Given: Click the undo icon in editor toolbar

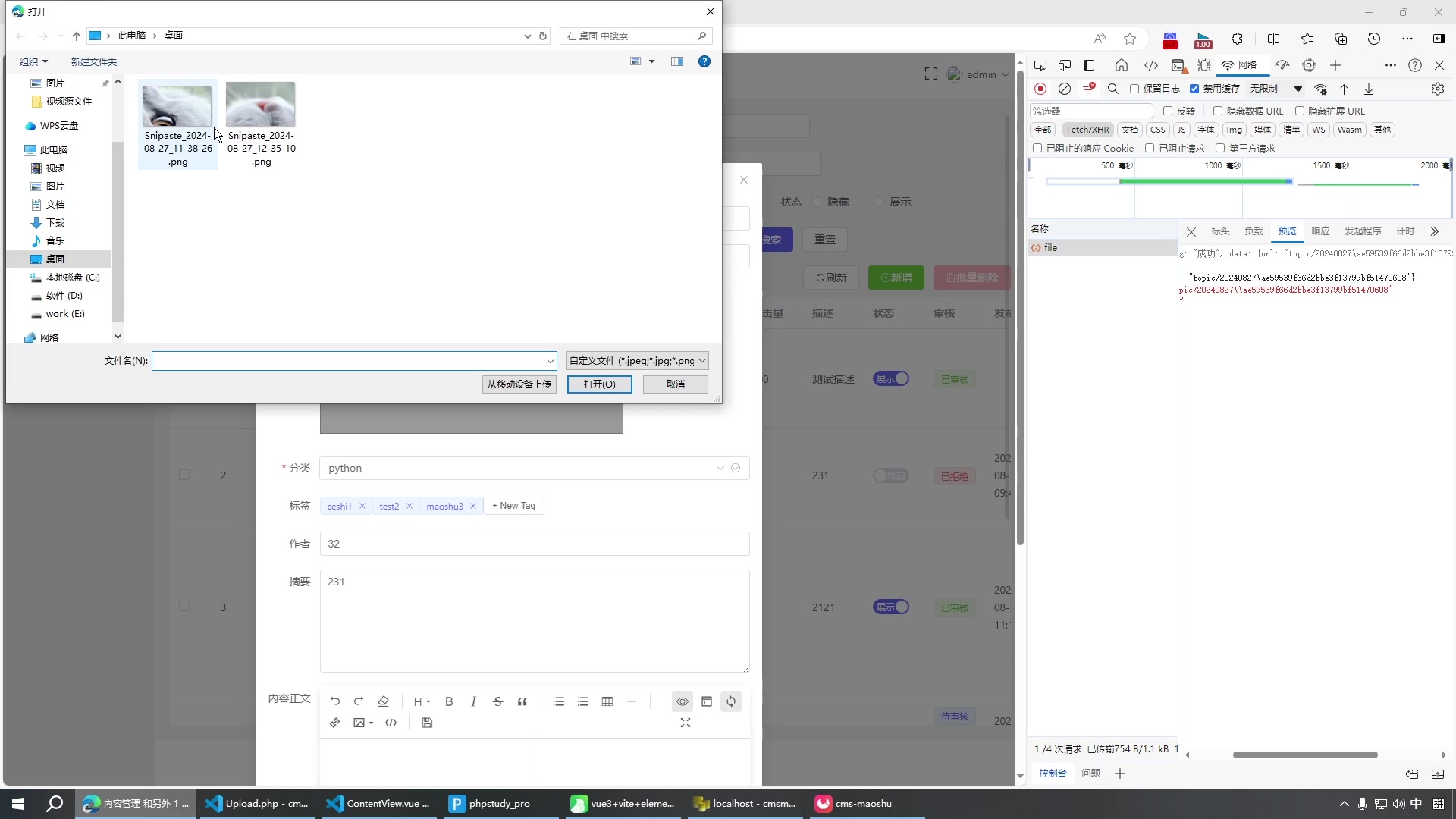Looking at the screenshot, I should point(335,701).
